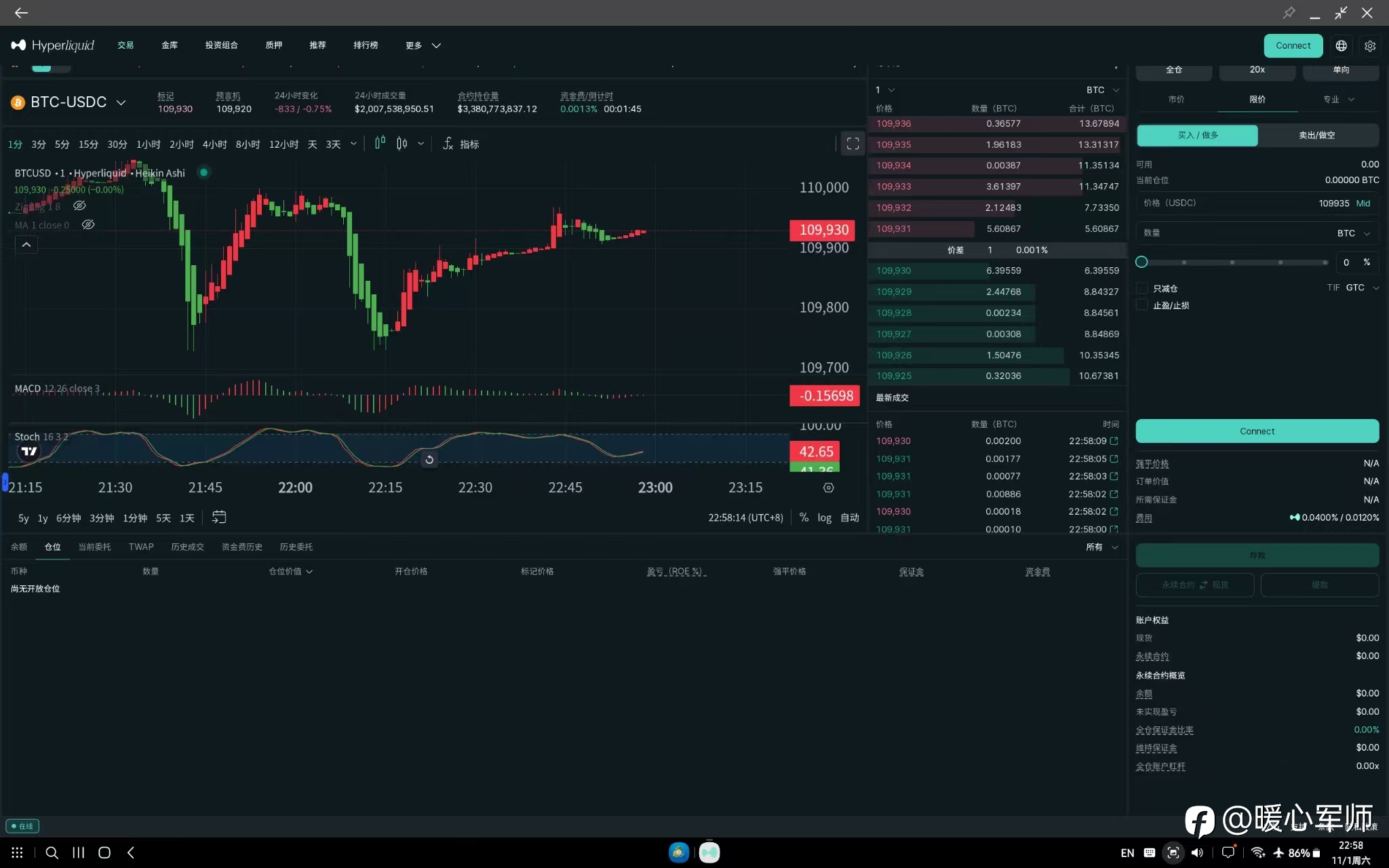Open the 金库 menu item
1389x868 pixels.
point(170,45)
